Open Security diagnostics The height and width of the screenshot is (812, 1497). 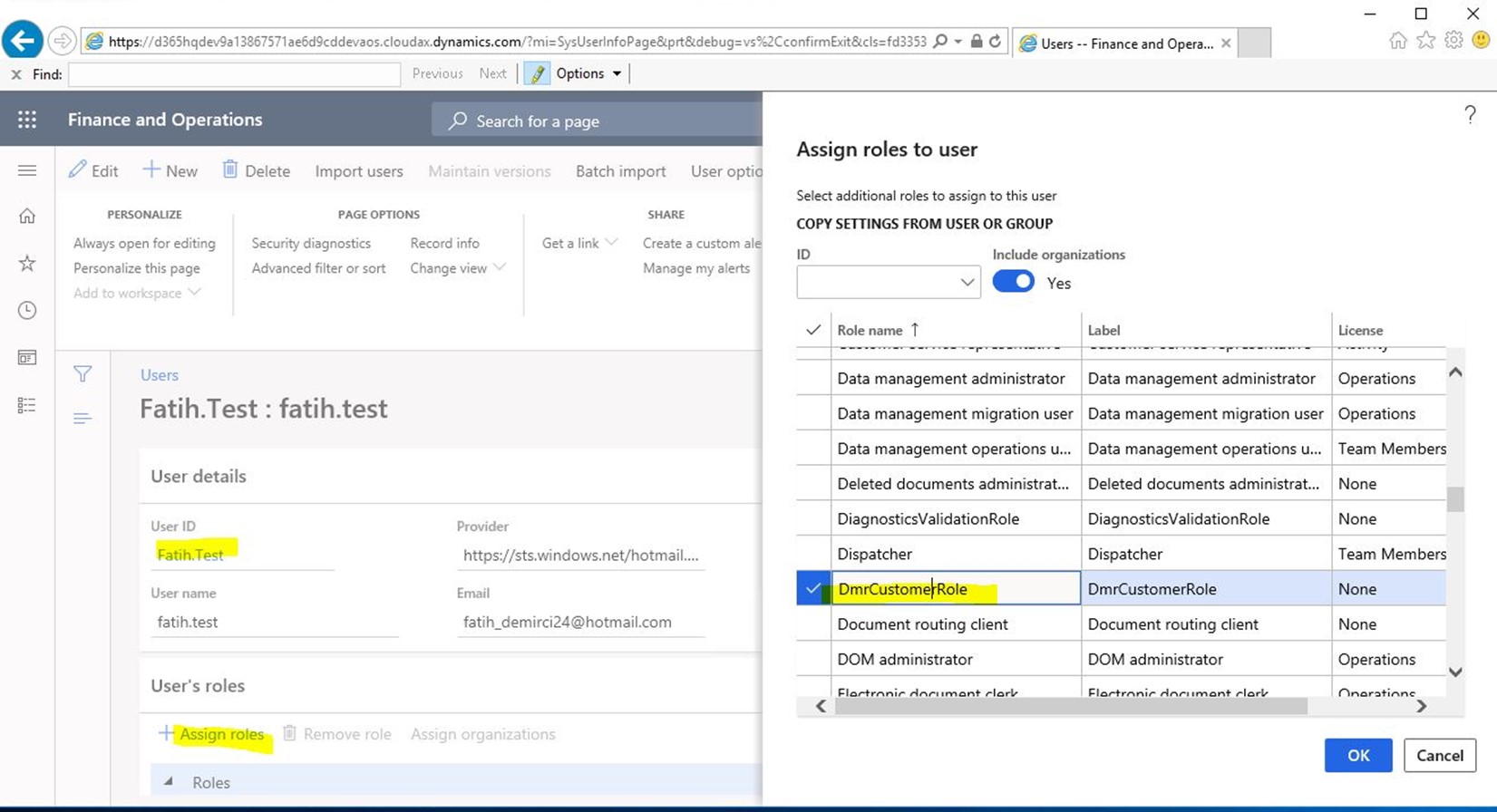[311, 243]
